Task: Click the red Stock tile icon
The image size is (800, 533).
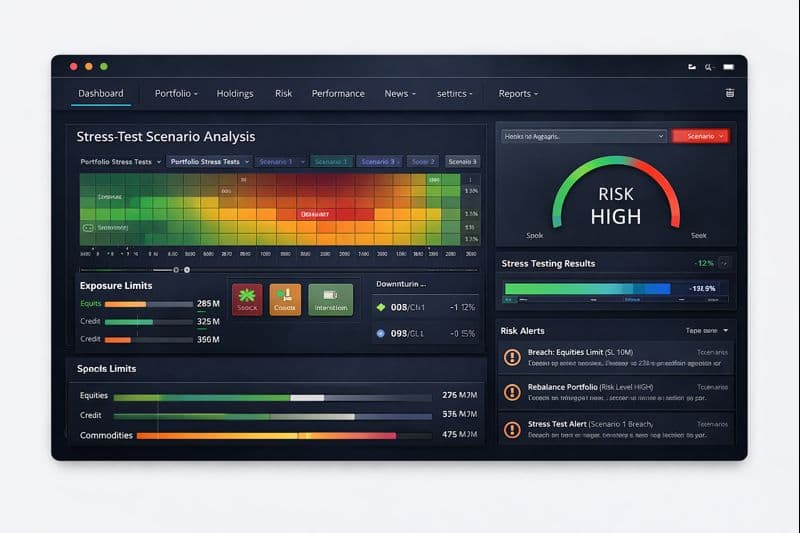Action: pos(247,299)
